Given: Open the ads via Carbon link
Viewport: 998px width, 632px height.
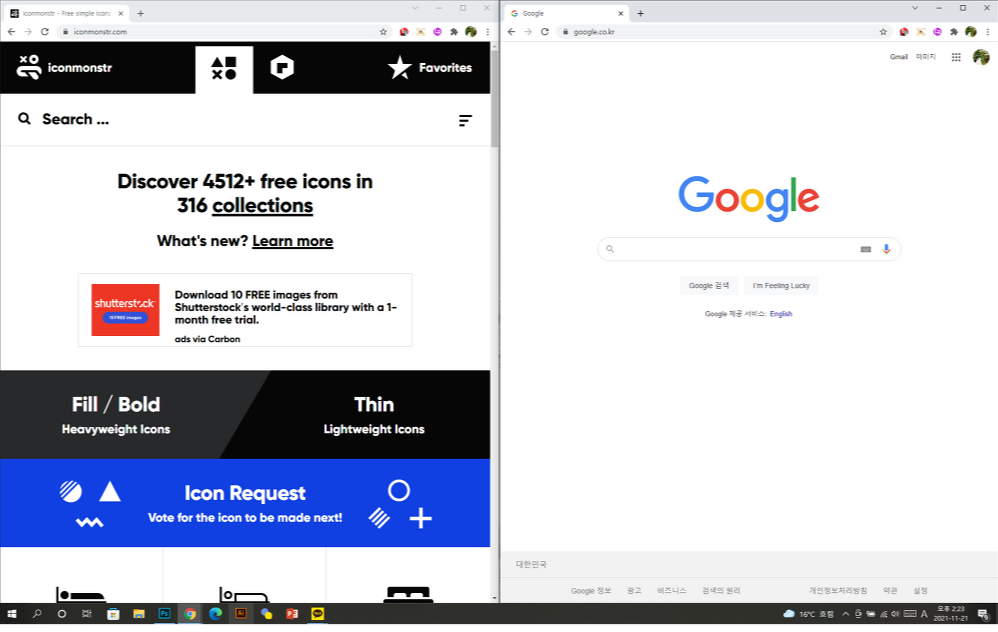Looking at the screenshot, I should pyautogui.click(x=207, y=339).
